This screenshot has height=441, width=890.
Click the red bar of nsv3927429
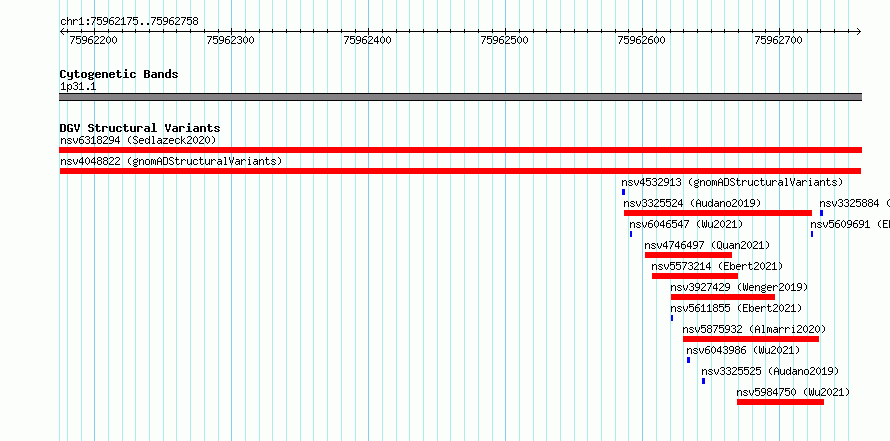[723, 297]
